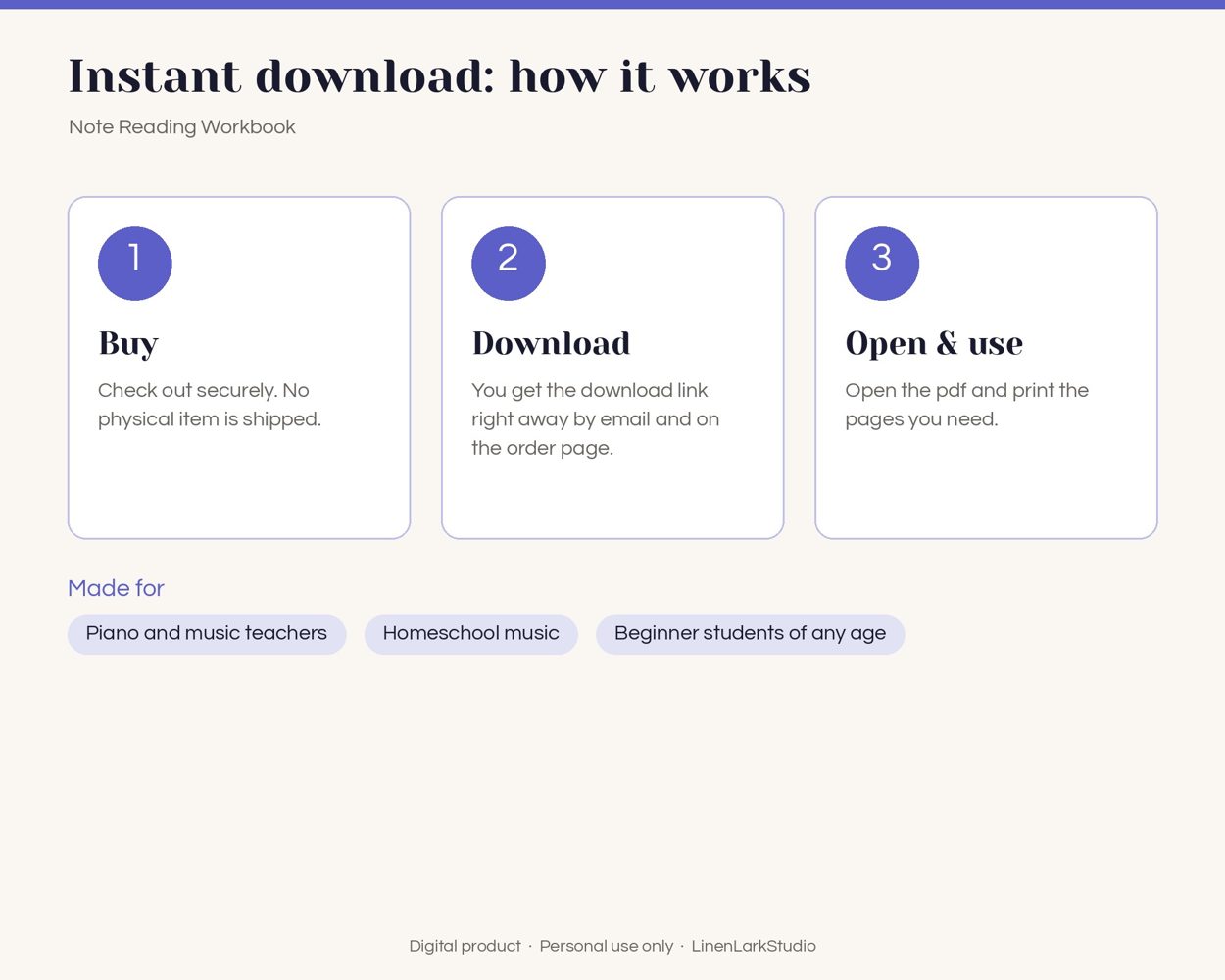
Task: Click 'LinenLarkStudio' in the footer
Action: pyautogui.click(x=754, y=946)
